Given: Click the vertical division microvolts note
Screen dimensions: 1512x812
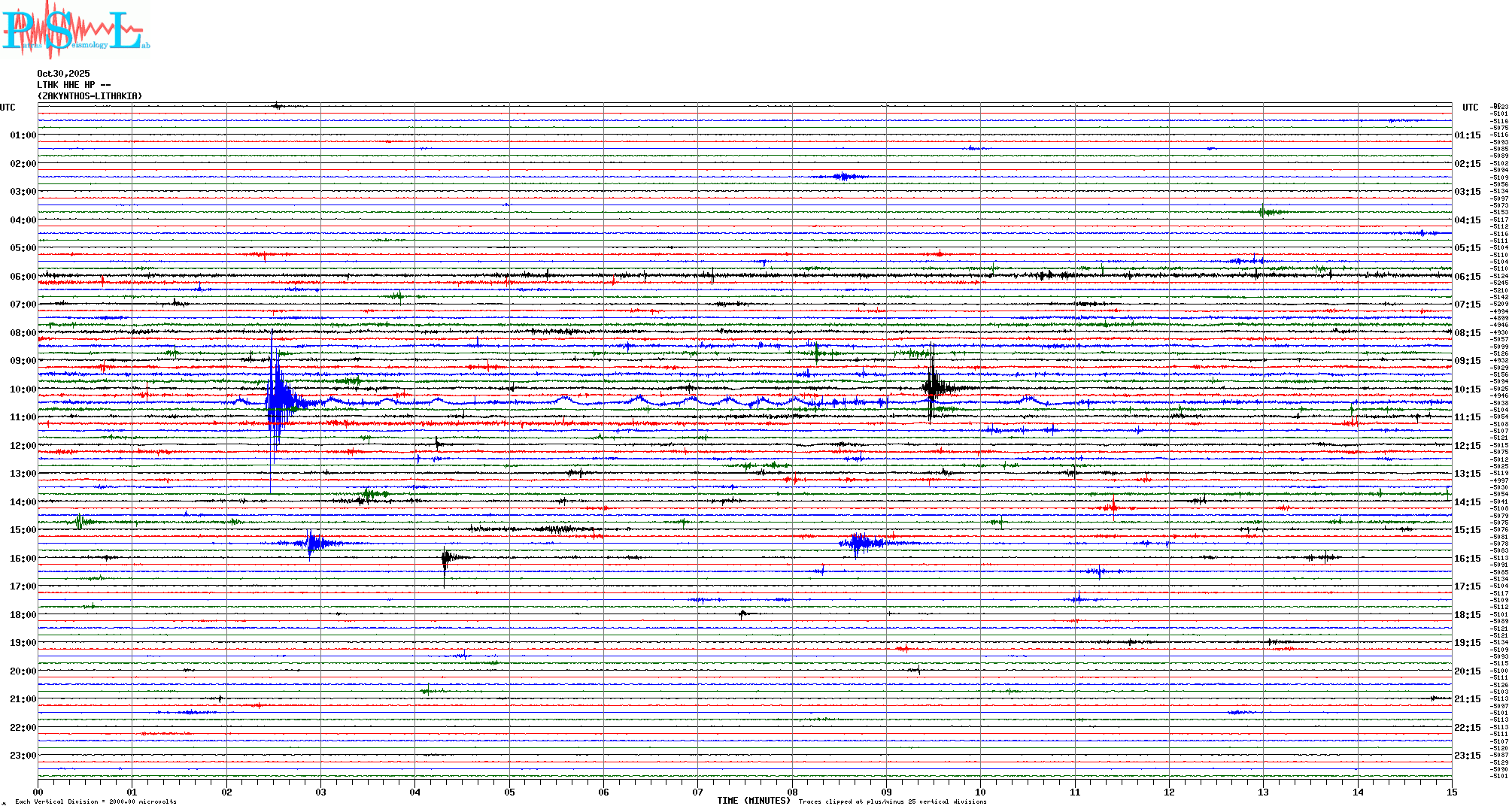Looking at the screenshot, I should coord(96,801).
